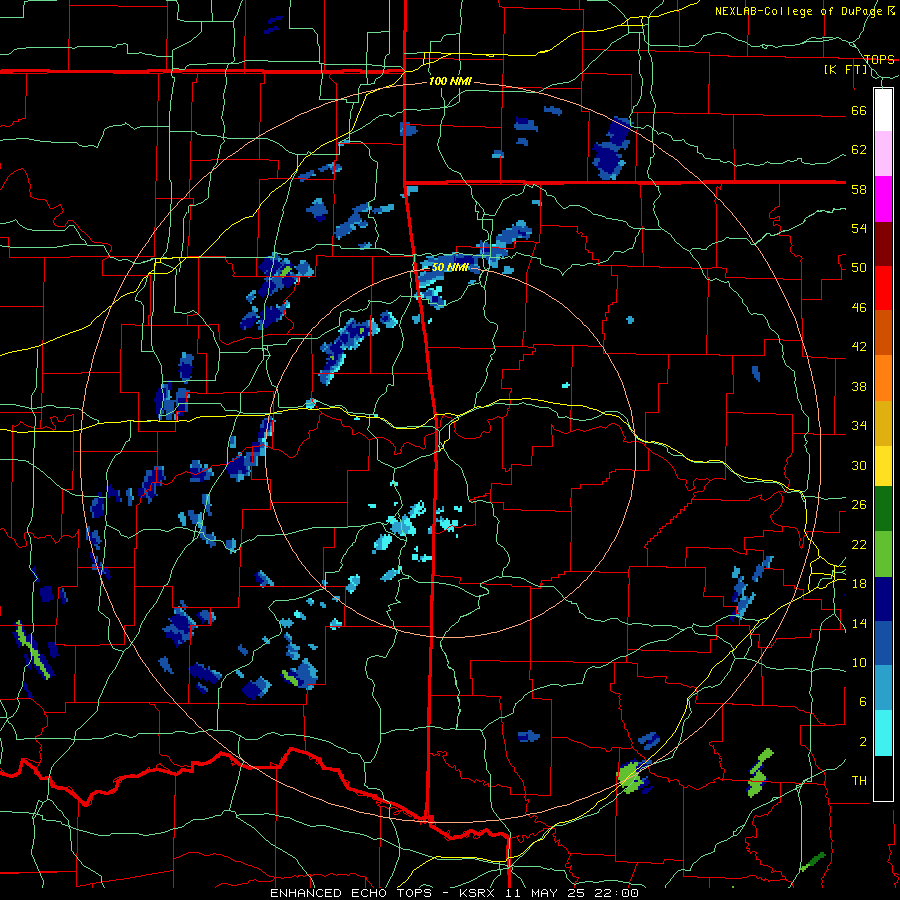Click the "26" legend value
900x900 pixels.
[x=859, y=505]
